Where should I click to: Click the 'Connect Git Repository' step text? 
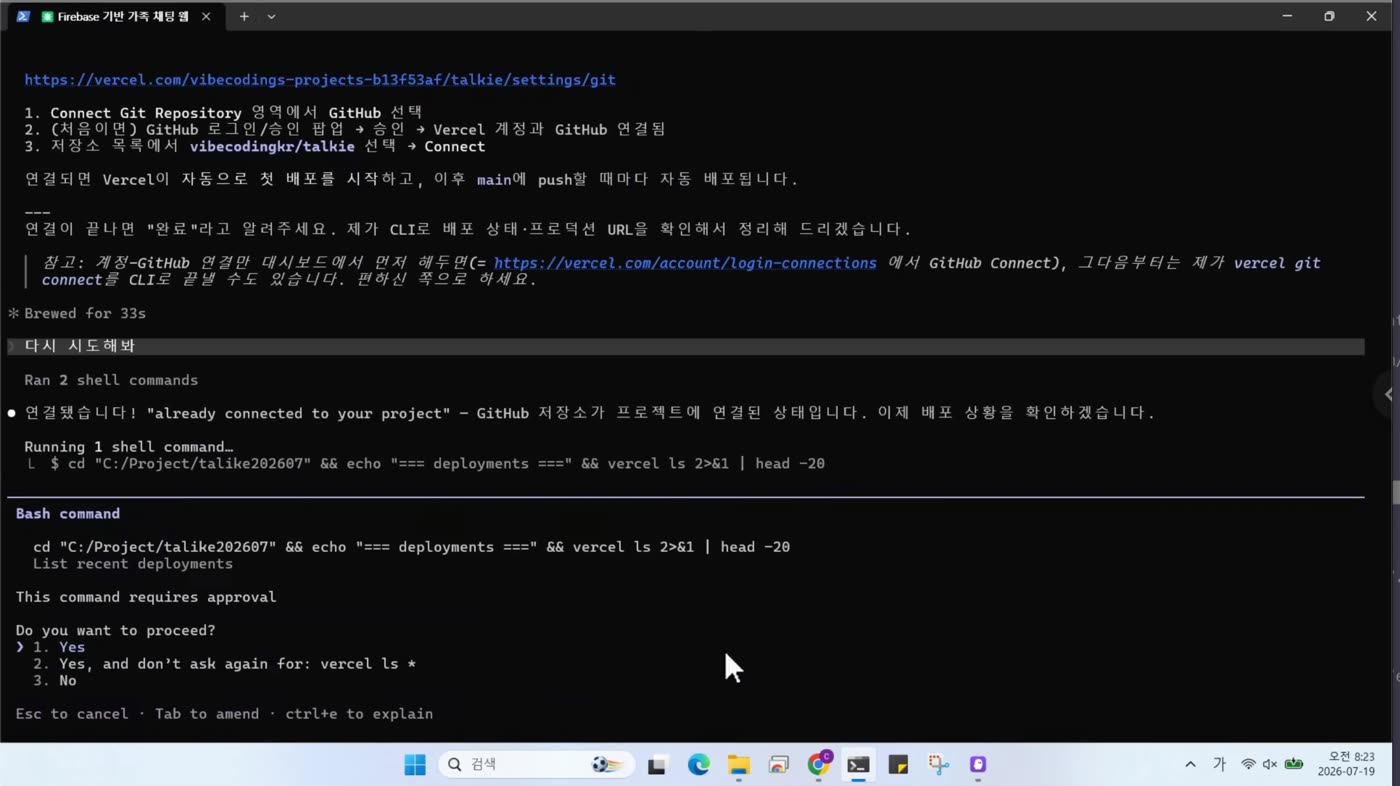tap(146, 113)
